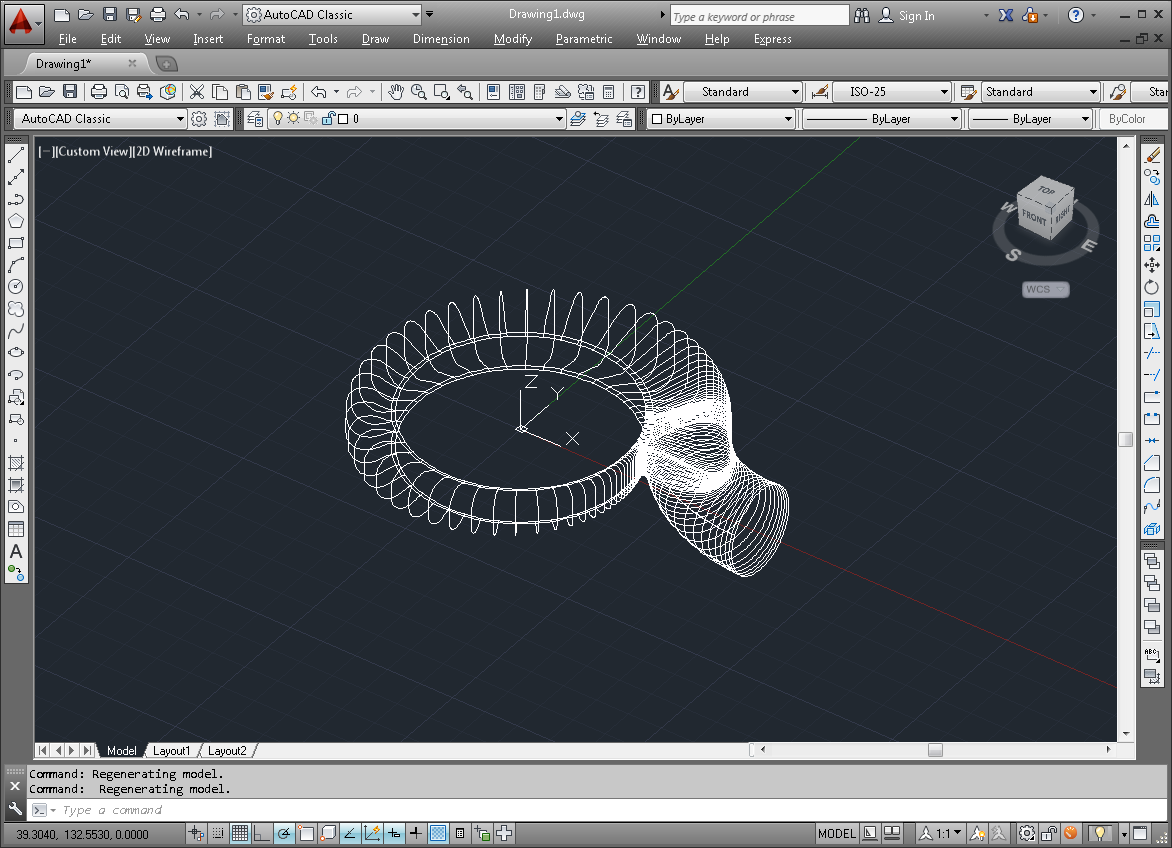Select the Circle draw tool

(16, 287)
